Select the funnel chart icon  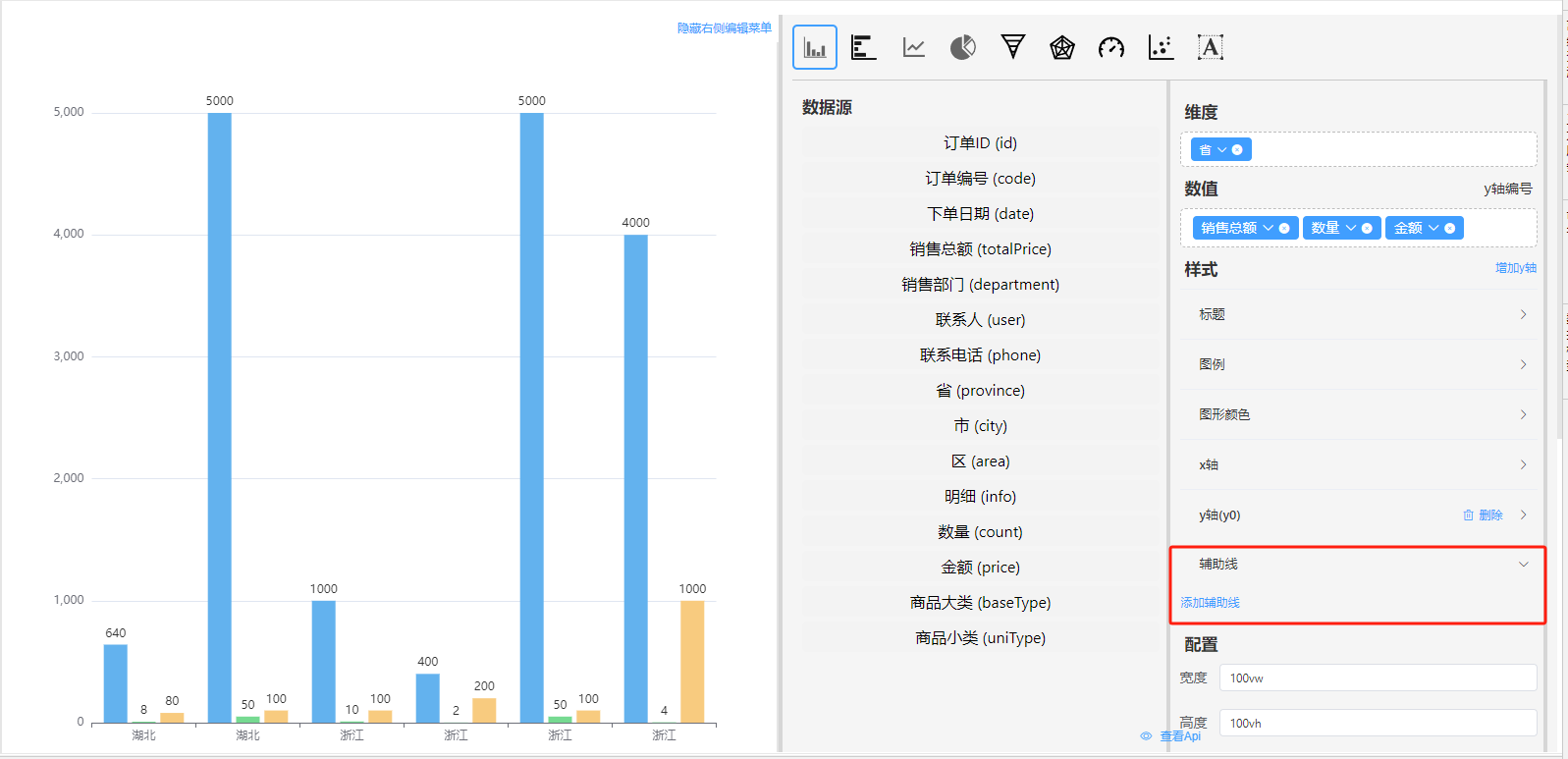pos(1012,47)
